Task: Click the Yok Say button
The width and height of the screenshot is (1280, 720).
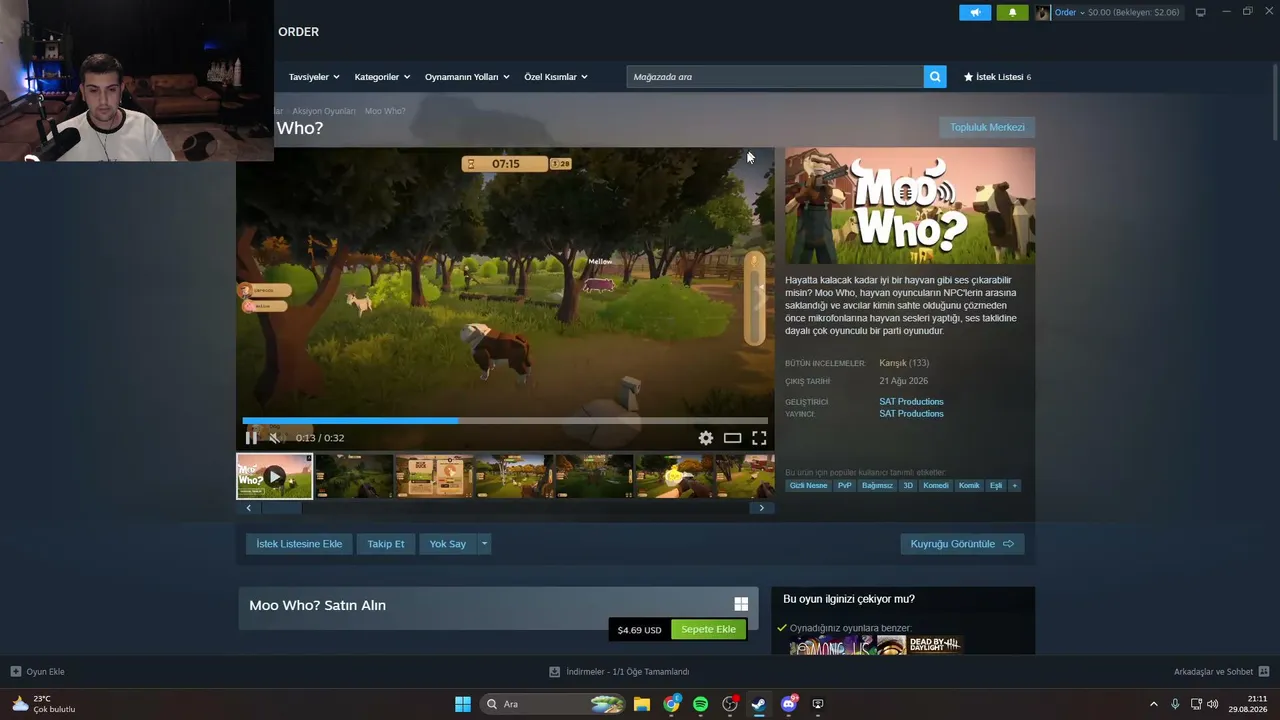Action: (448, 544)
